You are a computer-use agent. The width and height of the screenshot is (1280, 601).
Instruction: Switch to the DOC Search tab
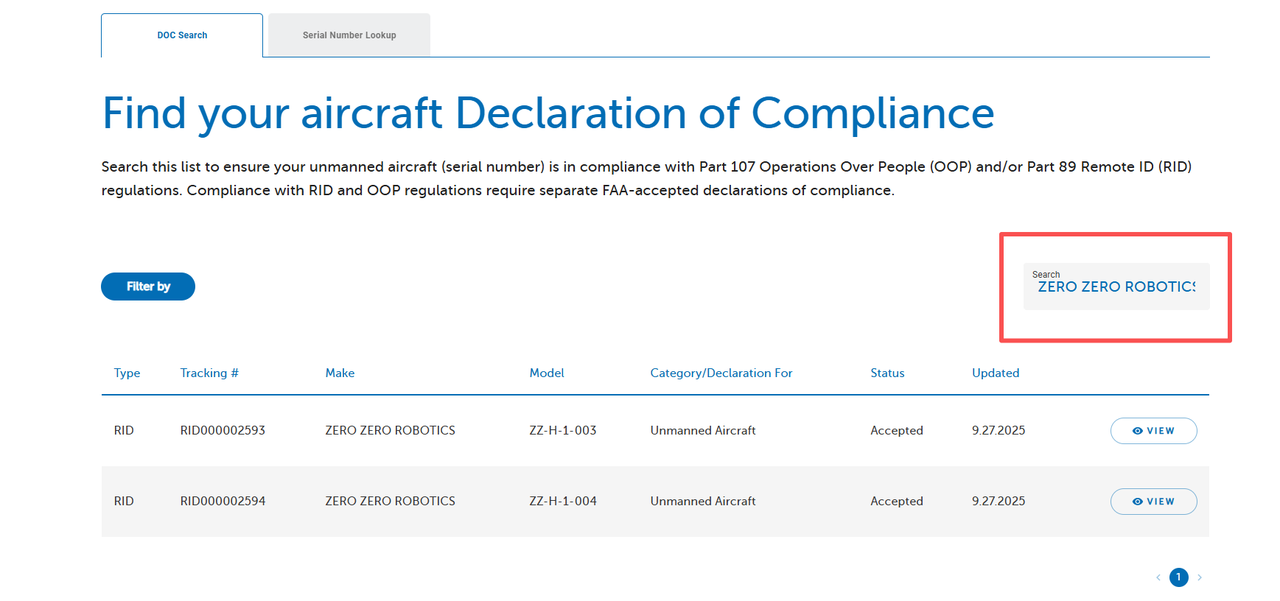(182, 35)
